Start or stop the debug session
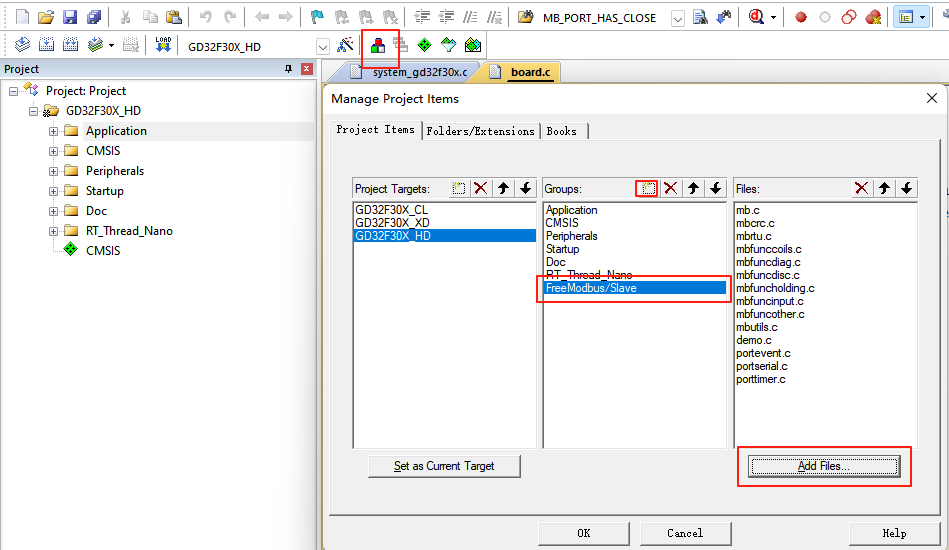The height and width of the screenshot is (550, 949). click(756, 17)
